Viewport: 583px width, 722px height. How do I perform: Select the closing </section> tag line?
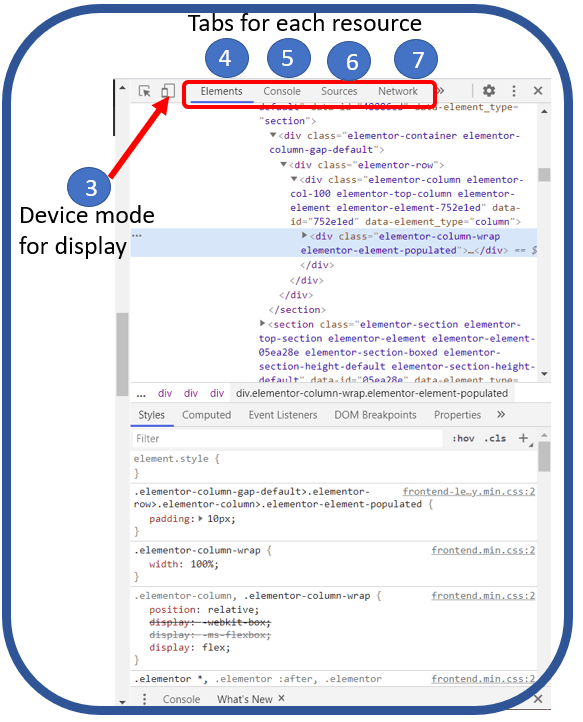(x=297, y=309)
